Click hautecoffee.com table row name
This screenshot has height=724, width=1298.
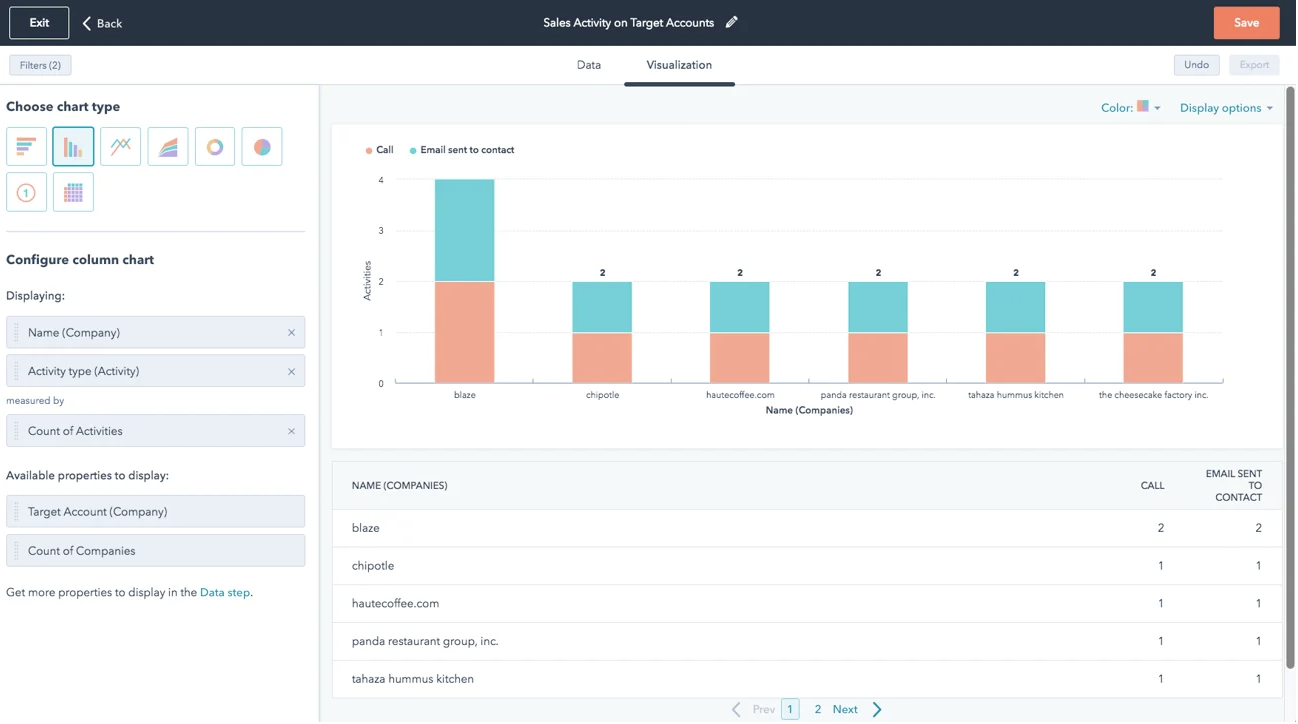tap(395, 604)
